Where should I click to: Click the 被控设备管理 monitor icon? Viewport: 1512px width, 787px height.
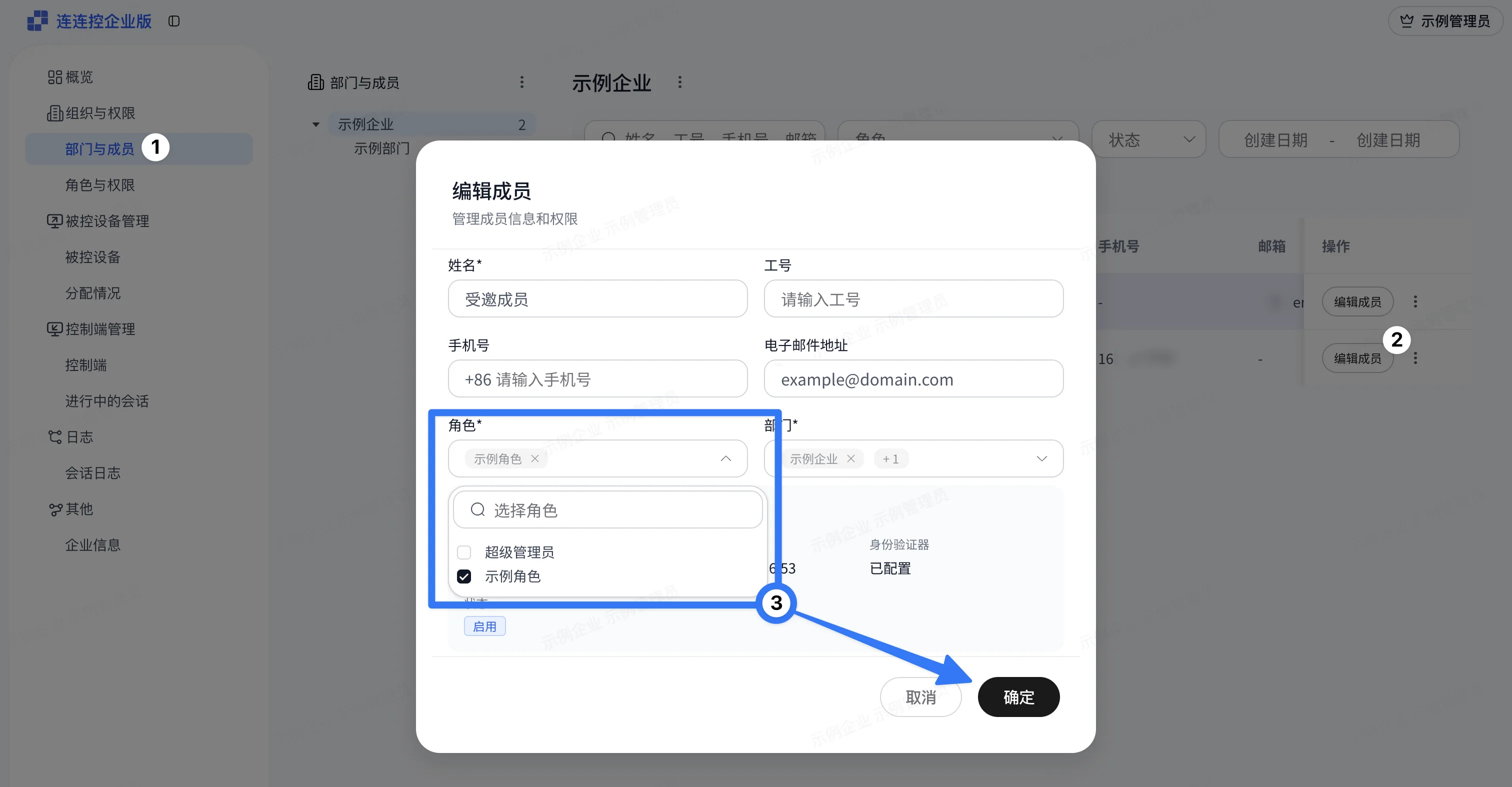click(54, 221)
